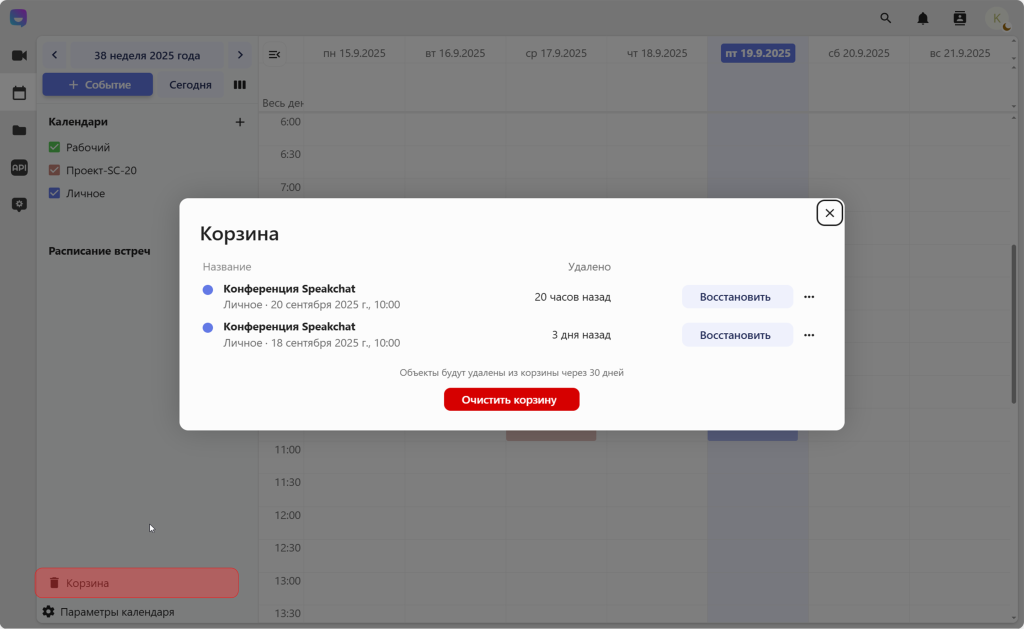Viewport: 1024px width, 629px height.
Task: Open video meetings icon in left sidebar
Action: (19, 55)
